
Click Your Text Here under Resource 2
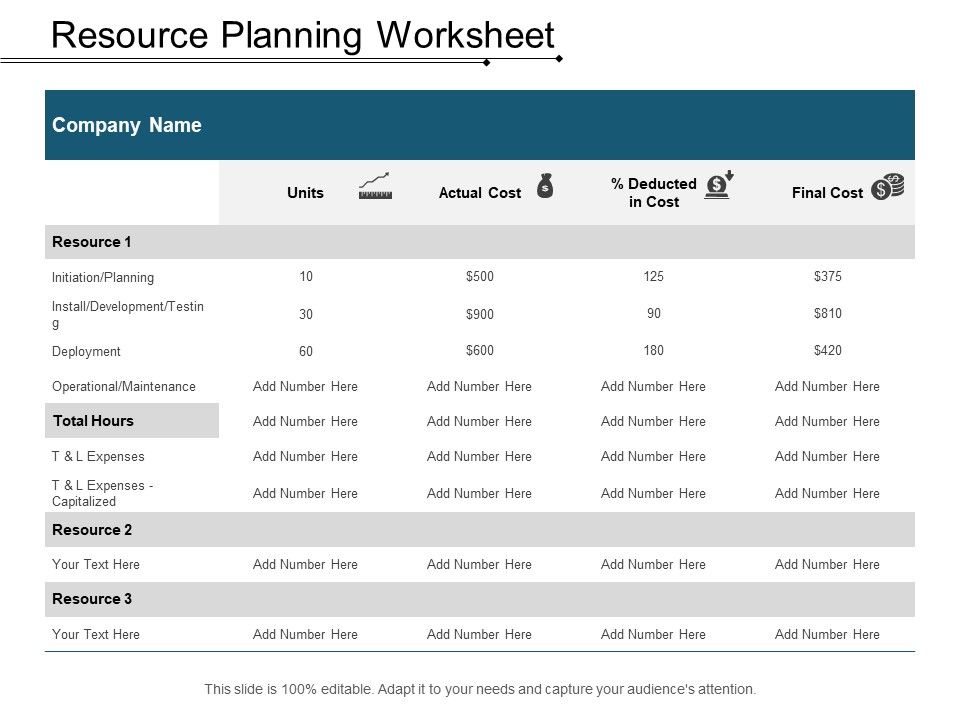tap(96, 564)
